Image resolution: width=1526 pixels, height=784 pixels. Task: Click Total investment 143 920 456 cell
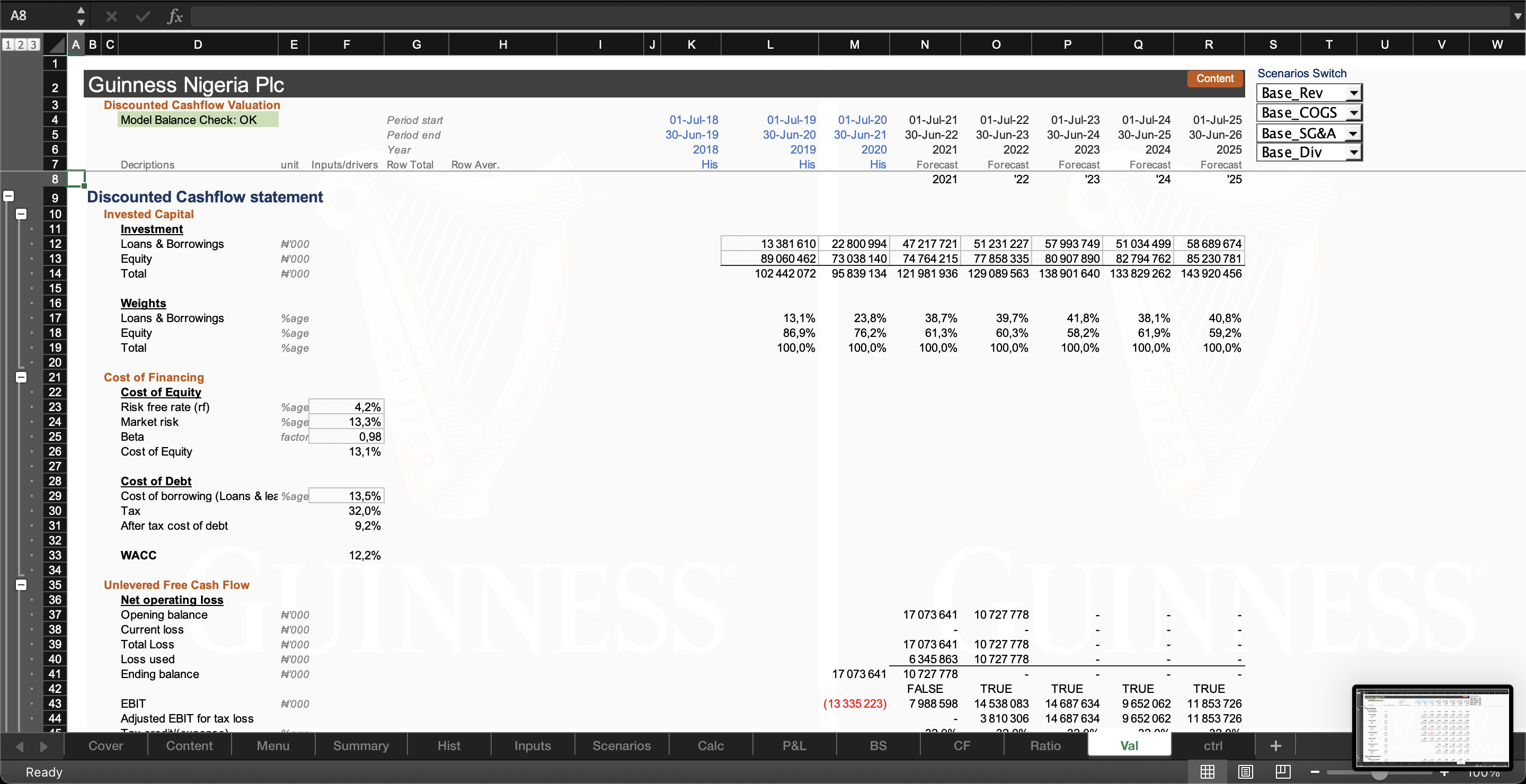(1210, 273)
